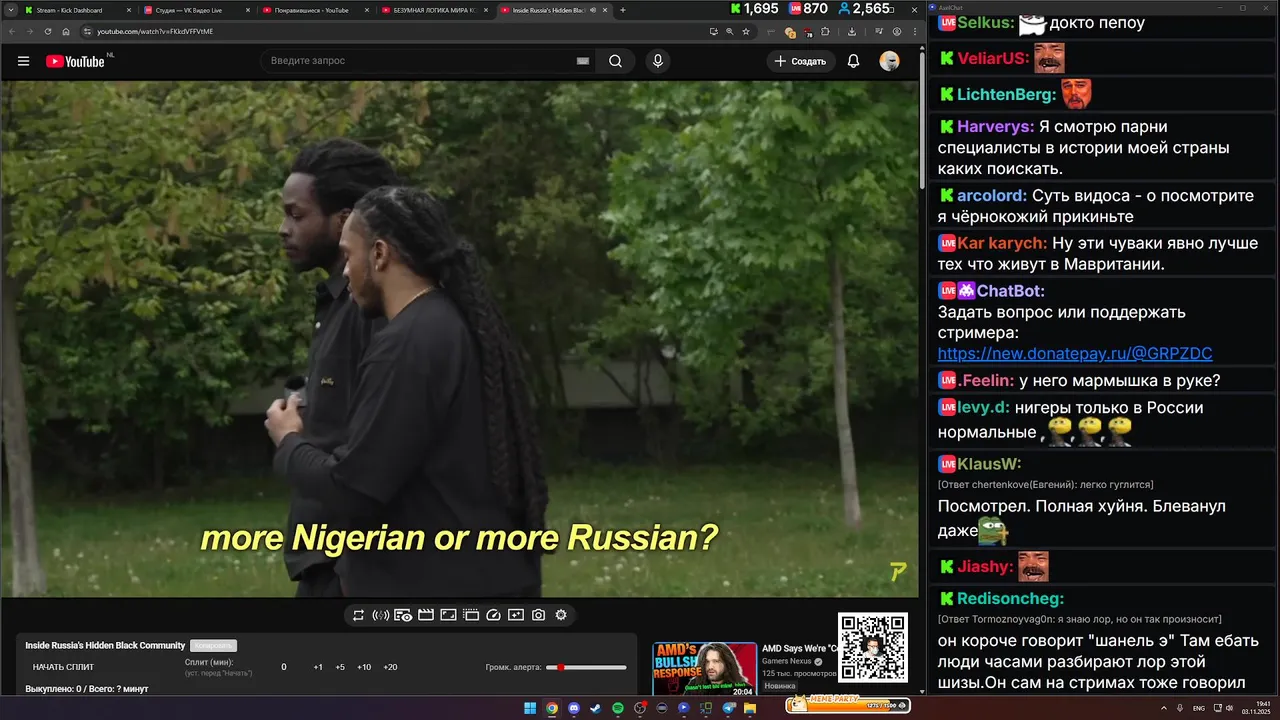This screenshot has height=720, width=1280.
Task: Open the browser three-dot menu
Action: pos(915,31)
